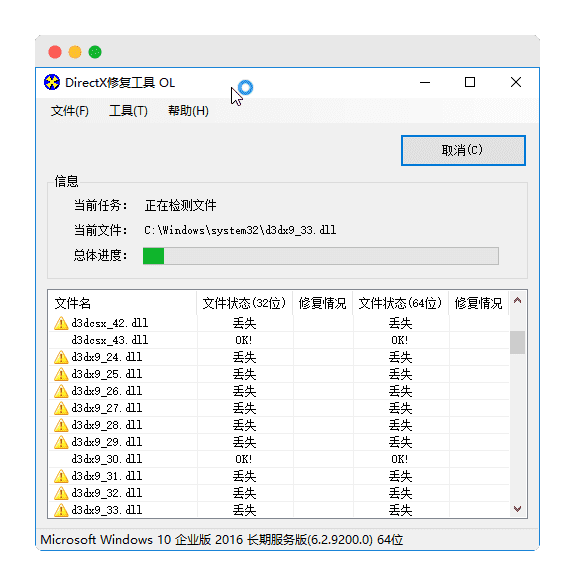Open the 帮助(H) menu

coord(188,111)
